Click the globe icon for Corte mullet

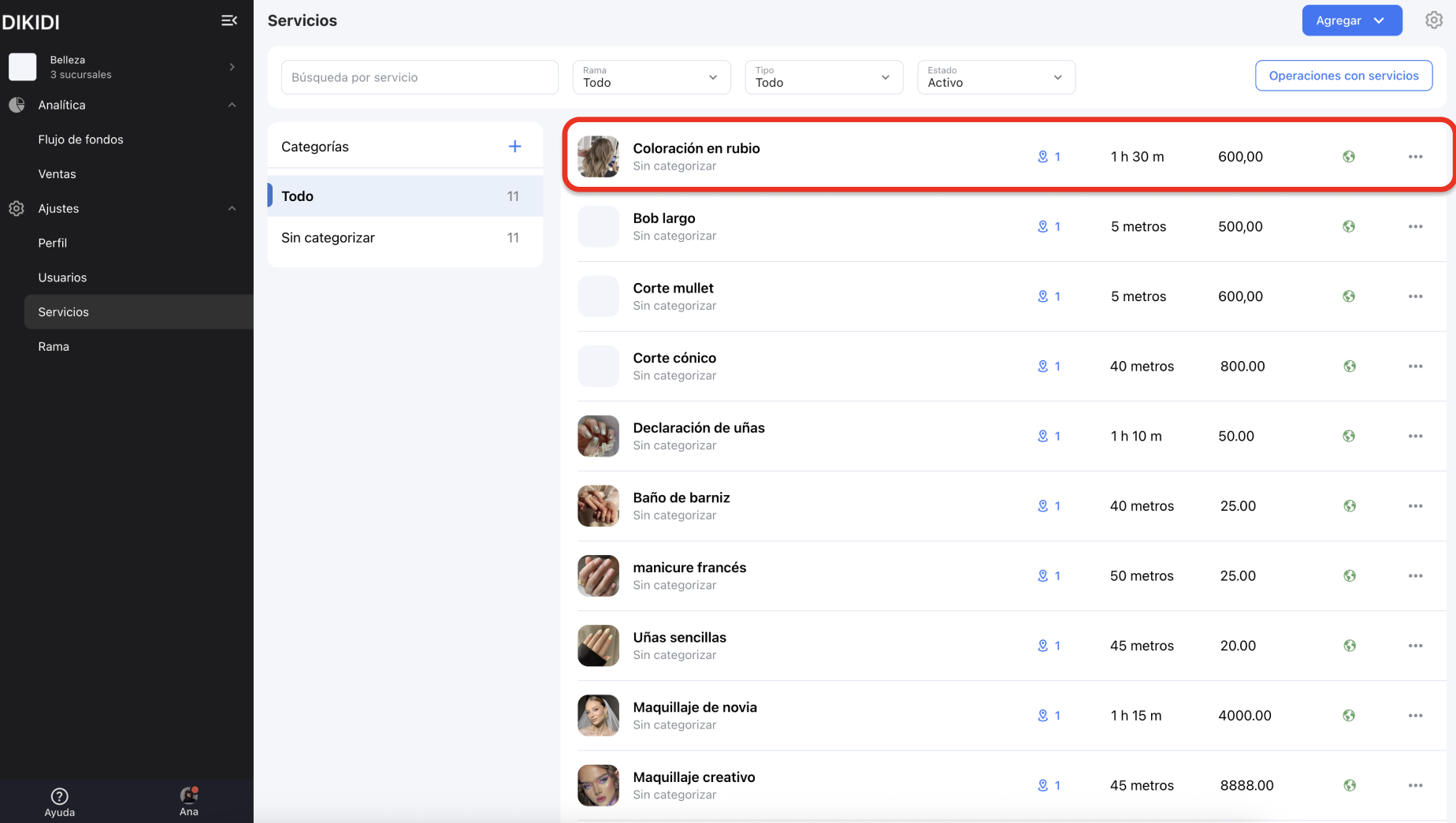point(1349,296)
